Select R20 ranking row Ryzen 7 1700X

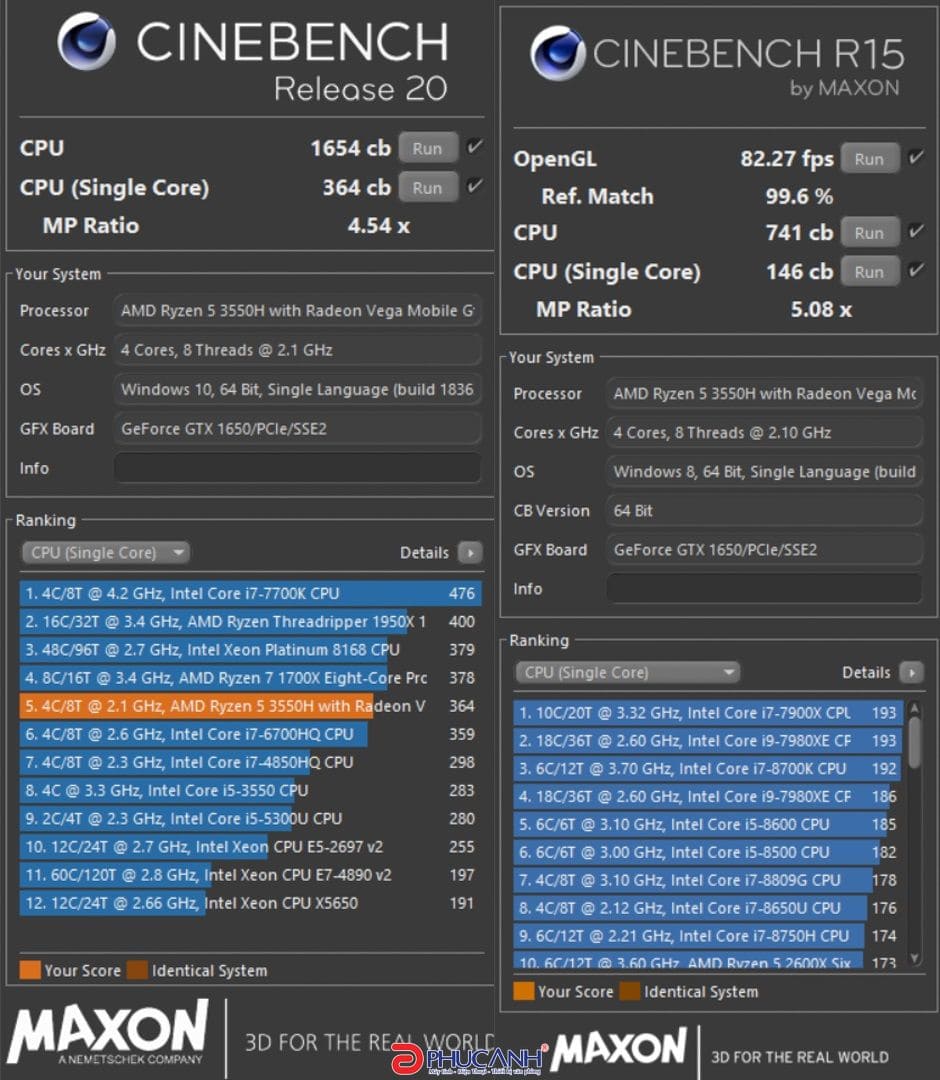tap(251, 678)
